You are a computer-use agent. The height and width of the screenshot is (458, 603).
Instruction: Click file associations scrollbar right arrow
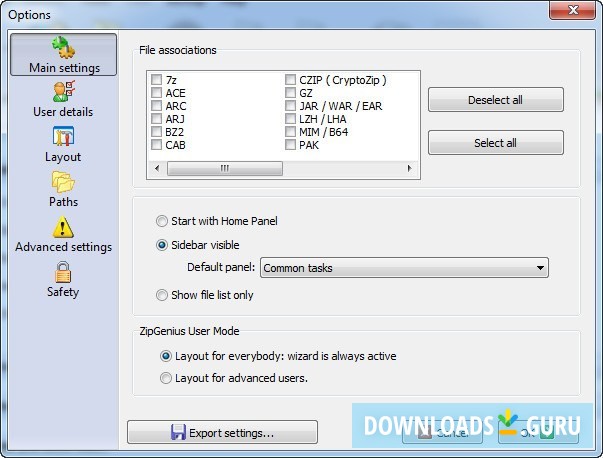point(409,168)
